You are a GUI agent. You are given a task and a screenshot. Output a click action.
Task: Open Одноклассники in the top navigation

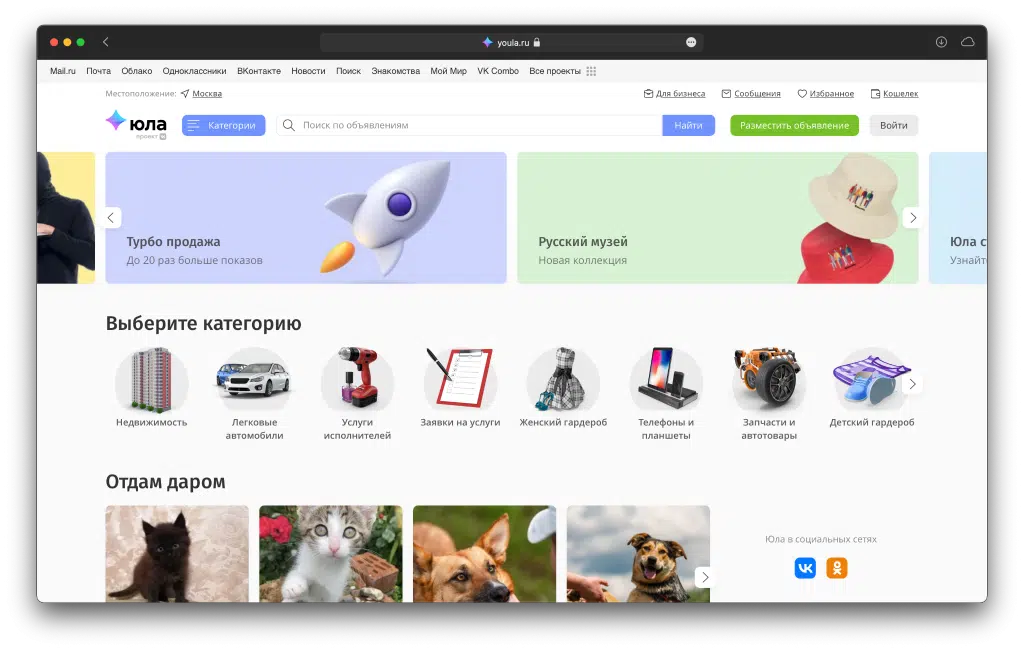click(195, 71)
